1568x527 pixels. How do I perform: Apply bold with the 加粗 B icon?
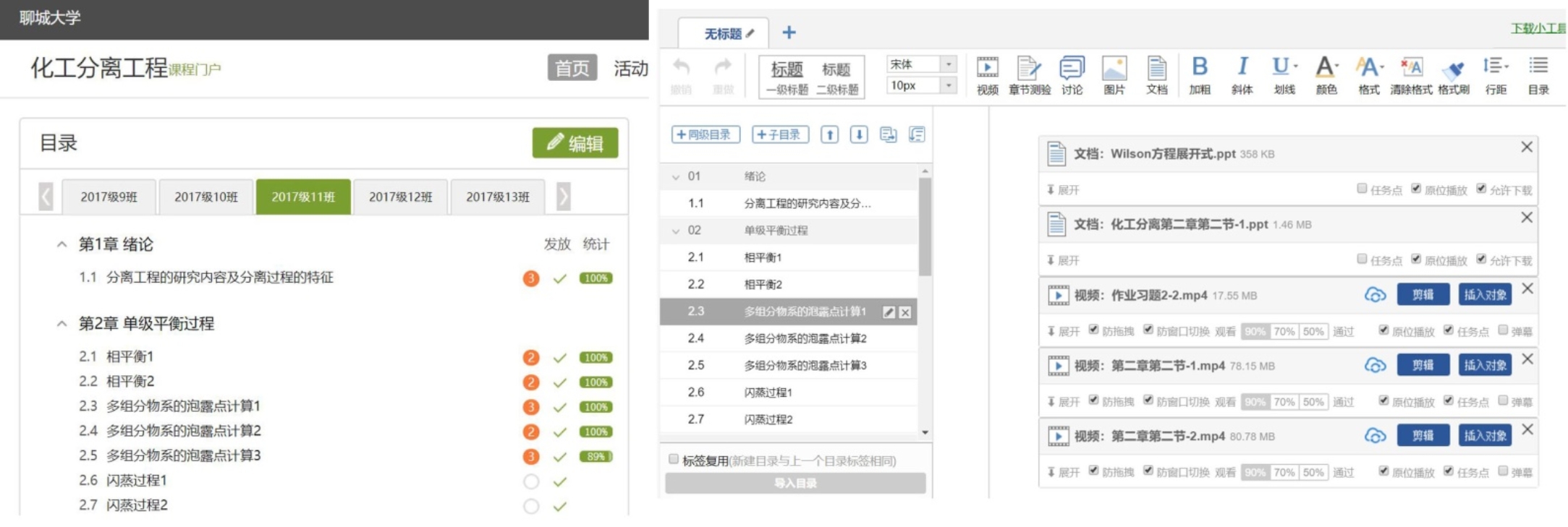pyautogui.click(x=1199, y=67)
